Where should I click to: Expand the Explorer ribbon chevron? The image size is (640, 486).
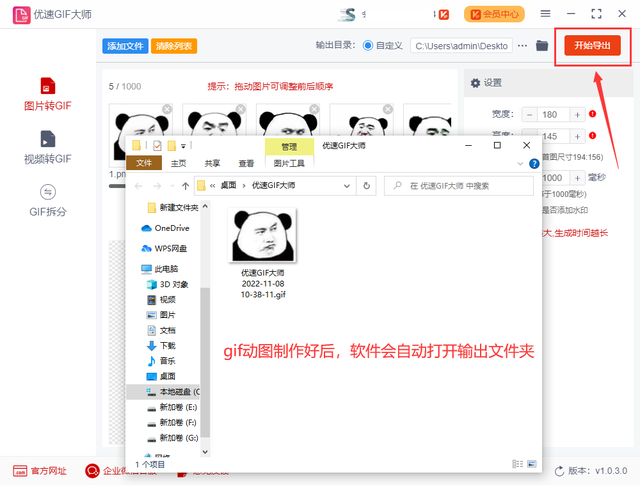coord(520,164)
